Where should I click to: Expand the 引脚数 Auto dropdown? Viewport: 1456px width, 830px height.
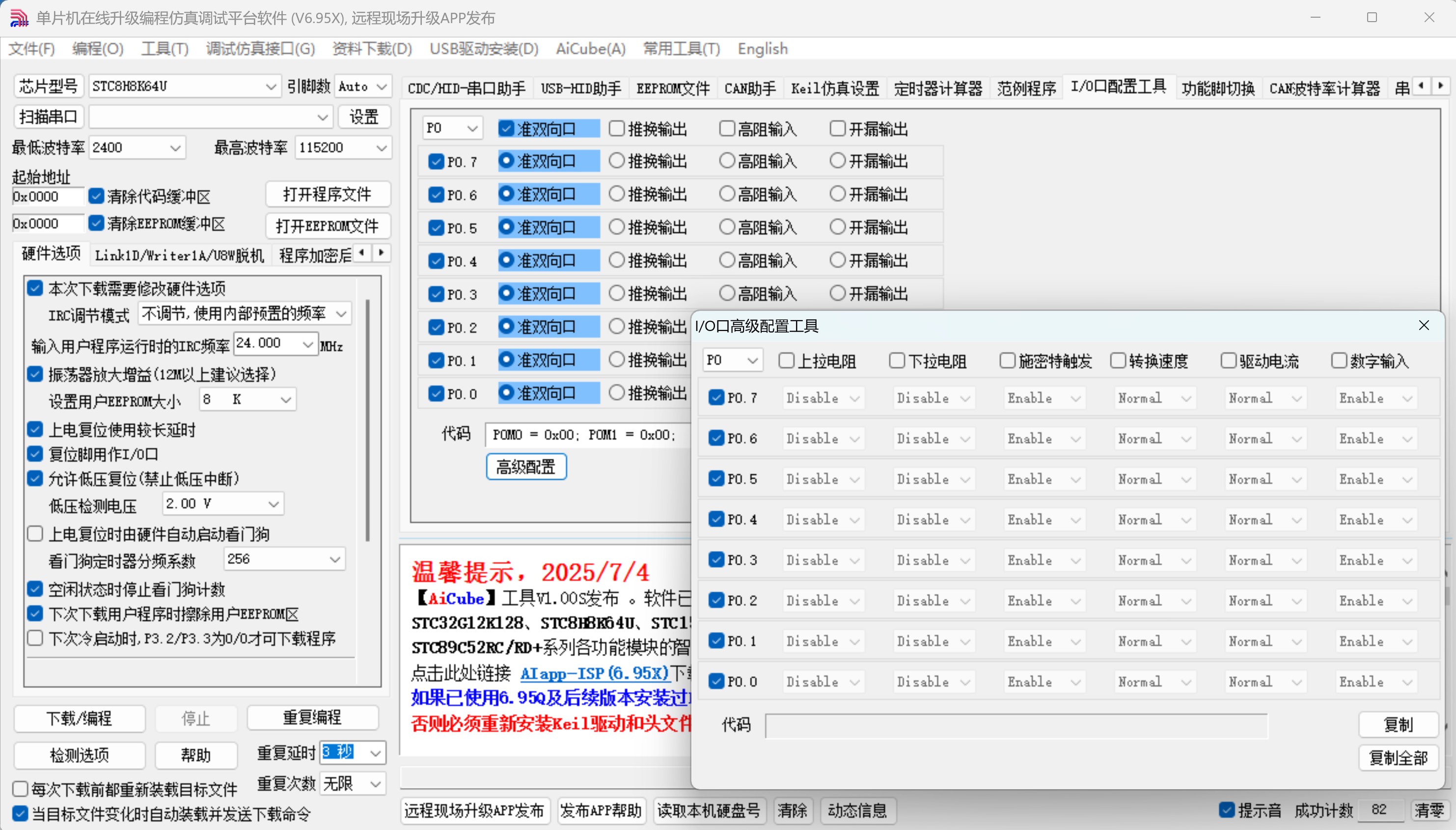tap(381, 86)
